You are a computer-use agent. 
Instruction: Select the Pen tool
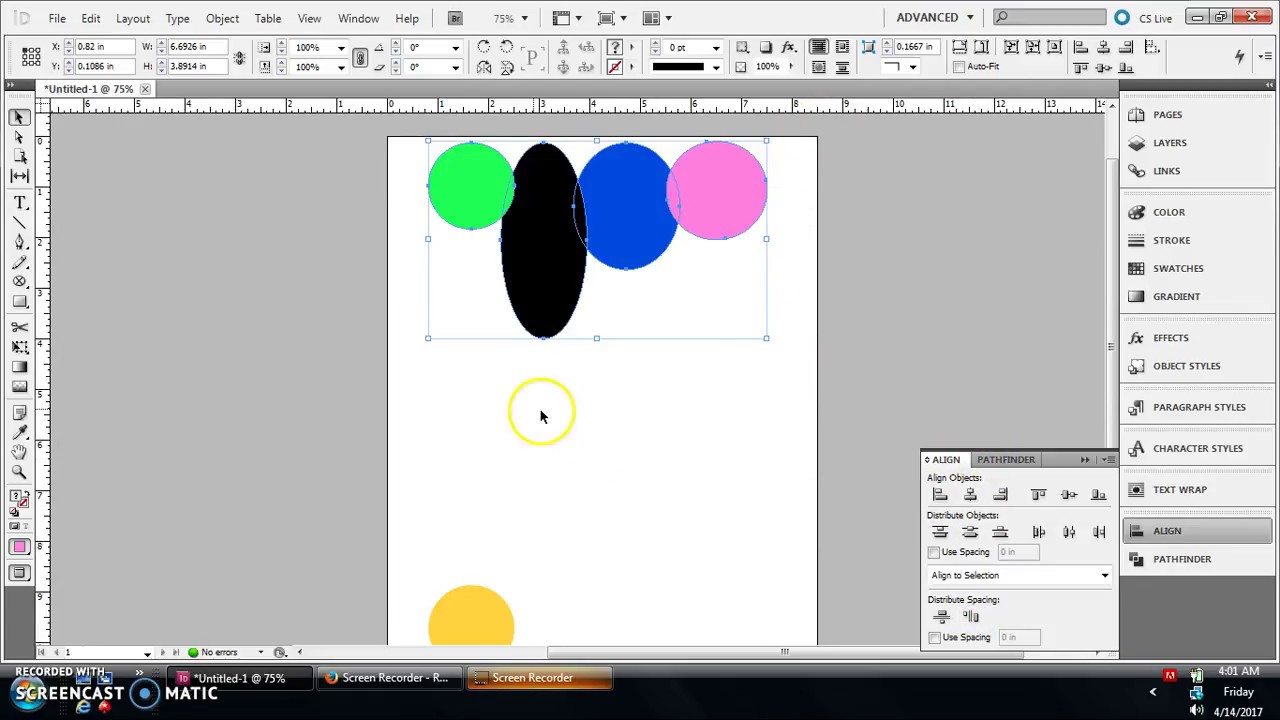point(19,242)
